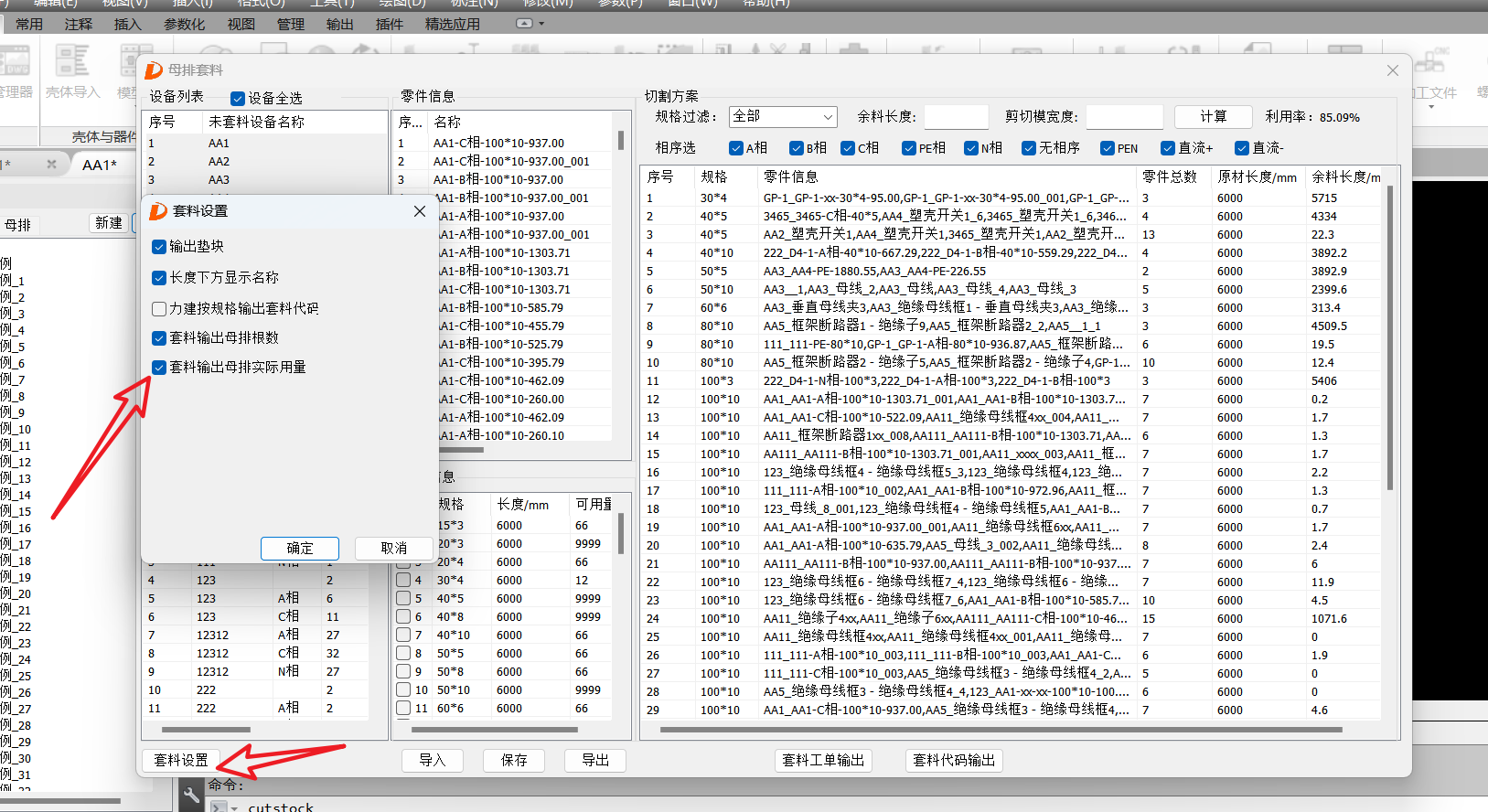
Task: Click the wrench icon beside command line
Action: (191, 795)
